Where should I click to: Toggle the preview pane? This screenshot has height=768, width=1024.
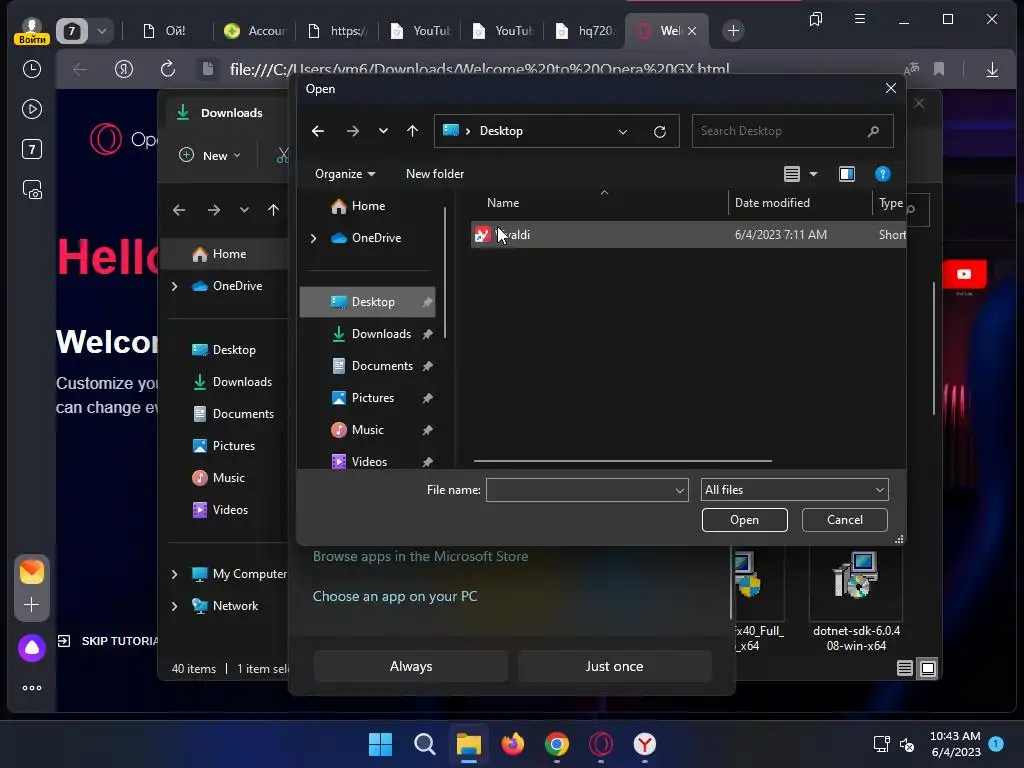[846, 174]
